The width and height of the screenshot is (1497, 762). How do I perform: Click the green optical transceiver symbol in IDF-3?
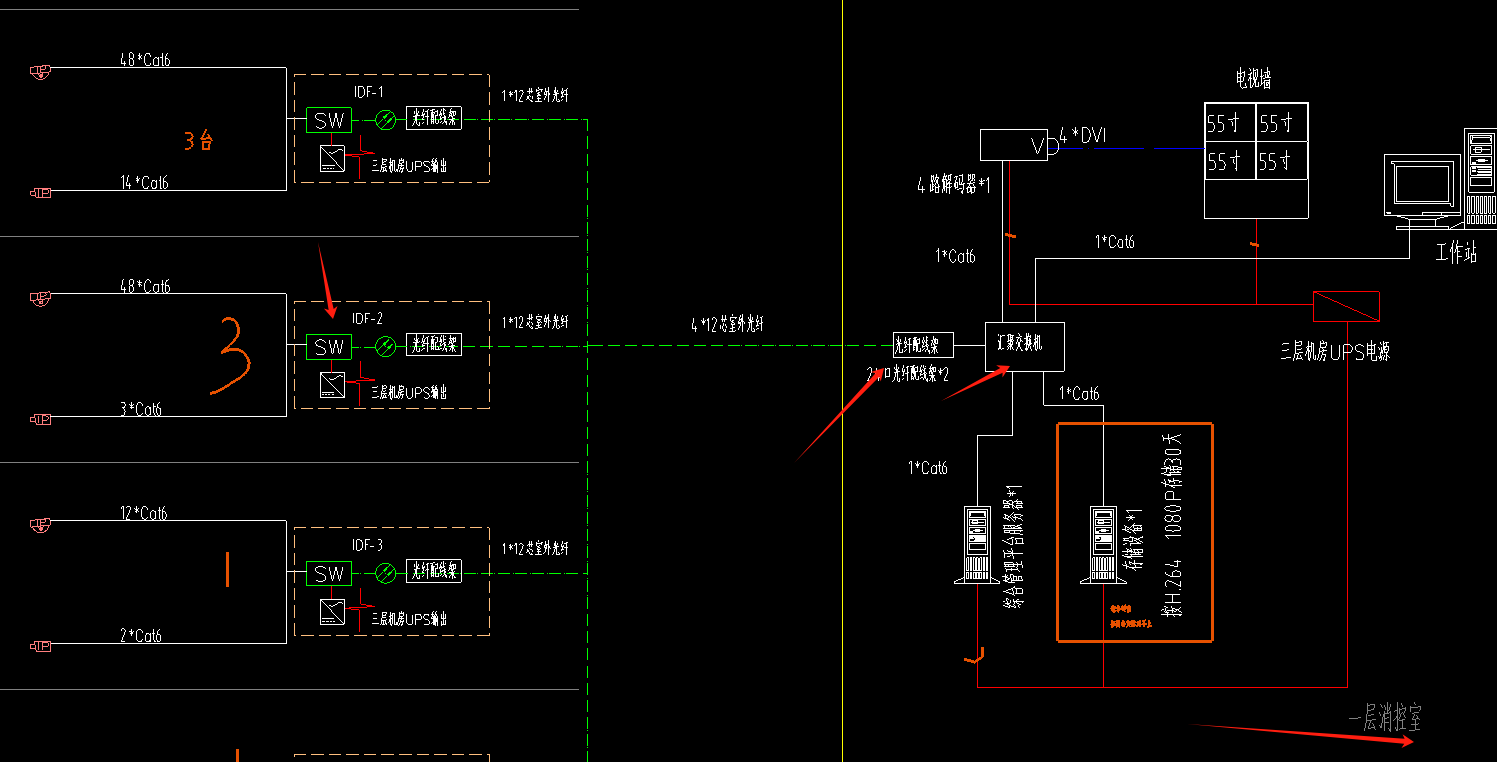[x=386, y=574]
